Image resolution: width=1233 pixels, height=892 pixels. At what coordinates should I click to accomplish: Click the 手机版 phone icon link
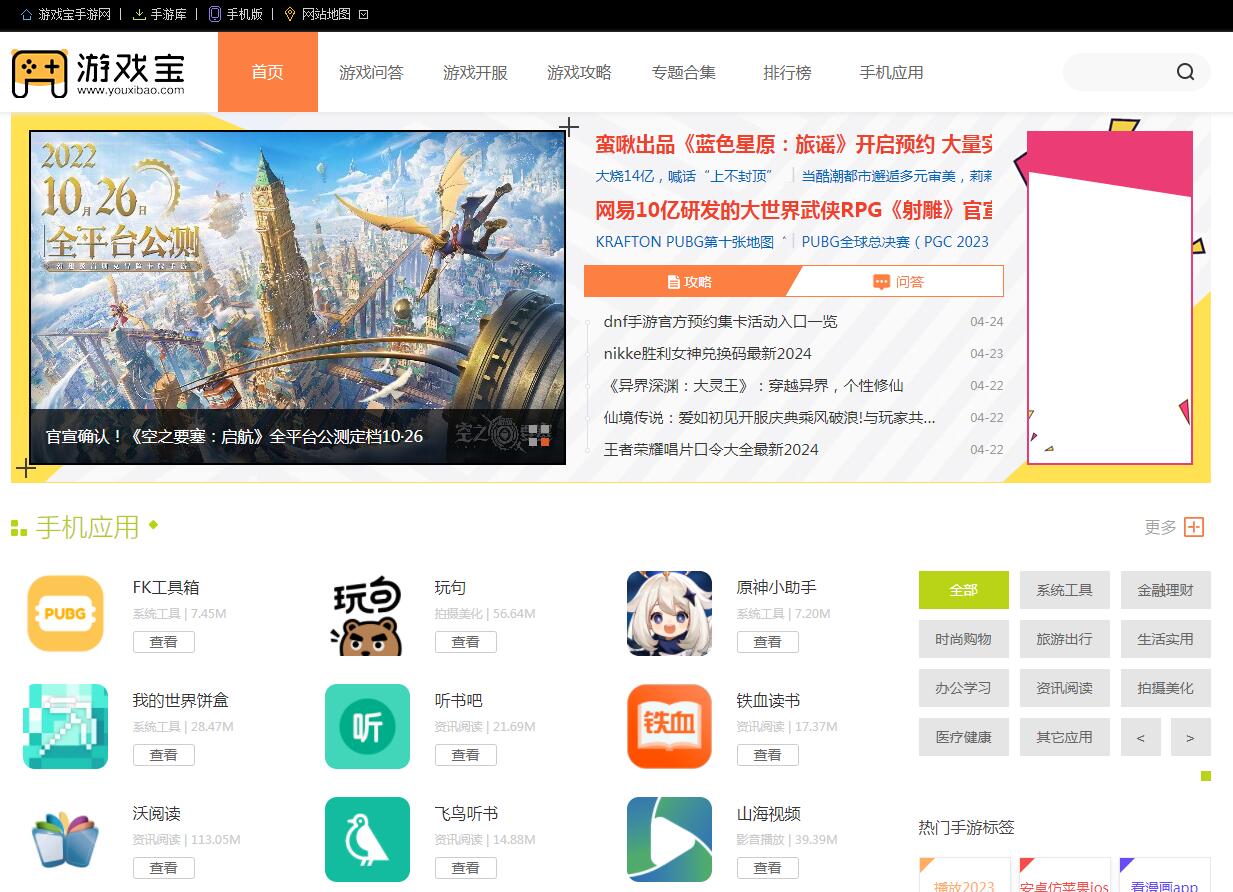click(235, 14)
